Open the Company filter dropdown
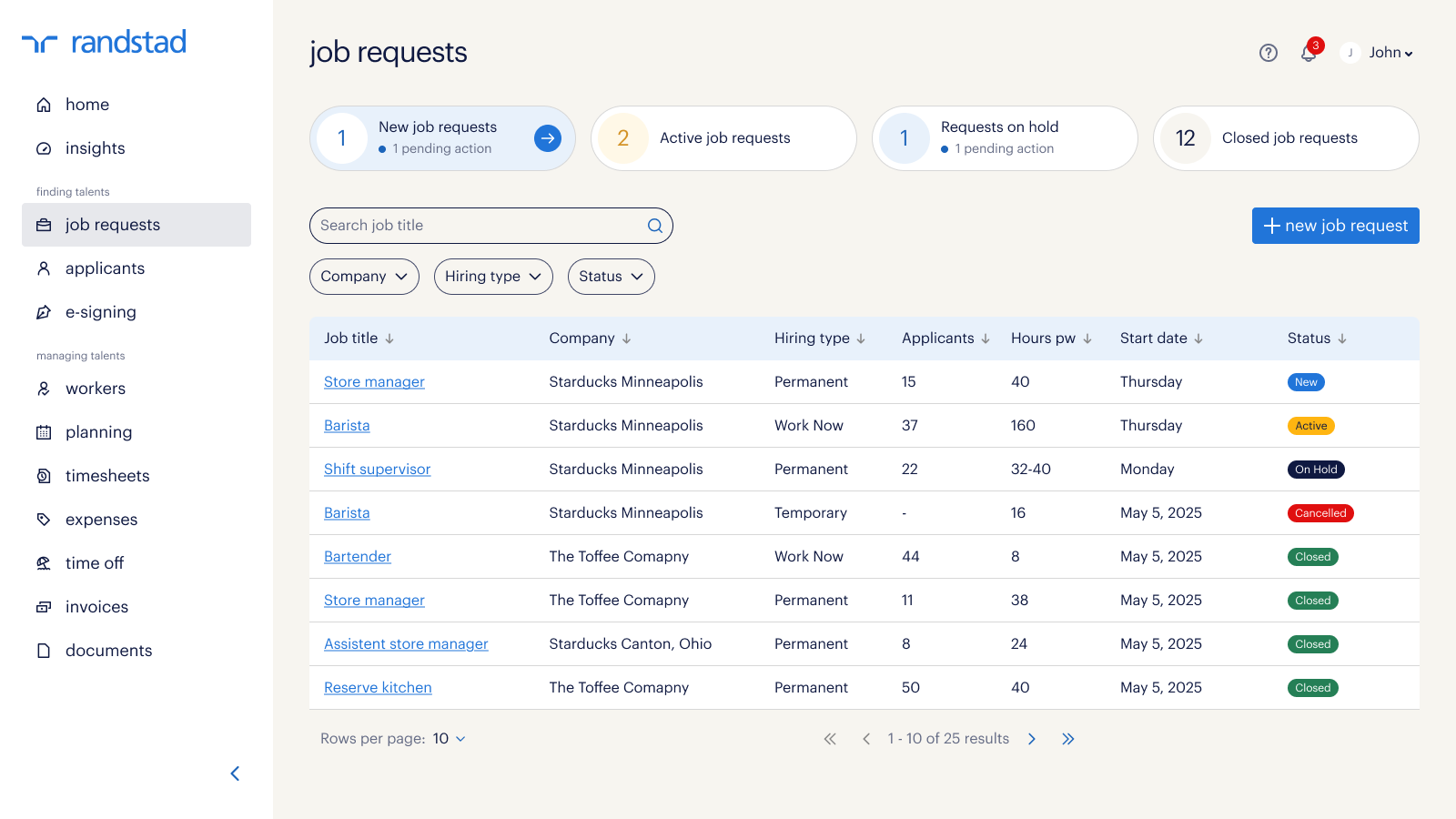1456x819 pixels. tap(364, 277)
